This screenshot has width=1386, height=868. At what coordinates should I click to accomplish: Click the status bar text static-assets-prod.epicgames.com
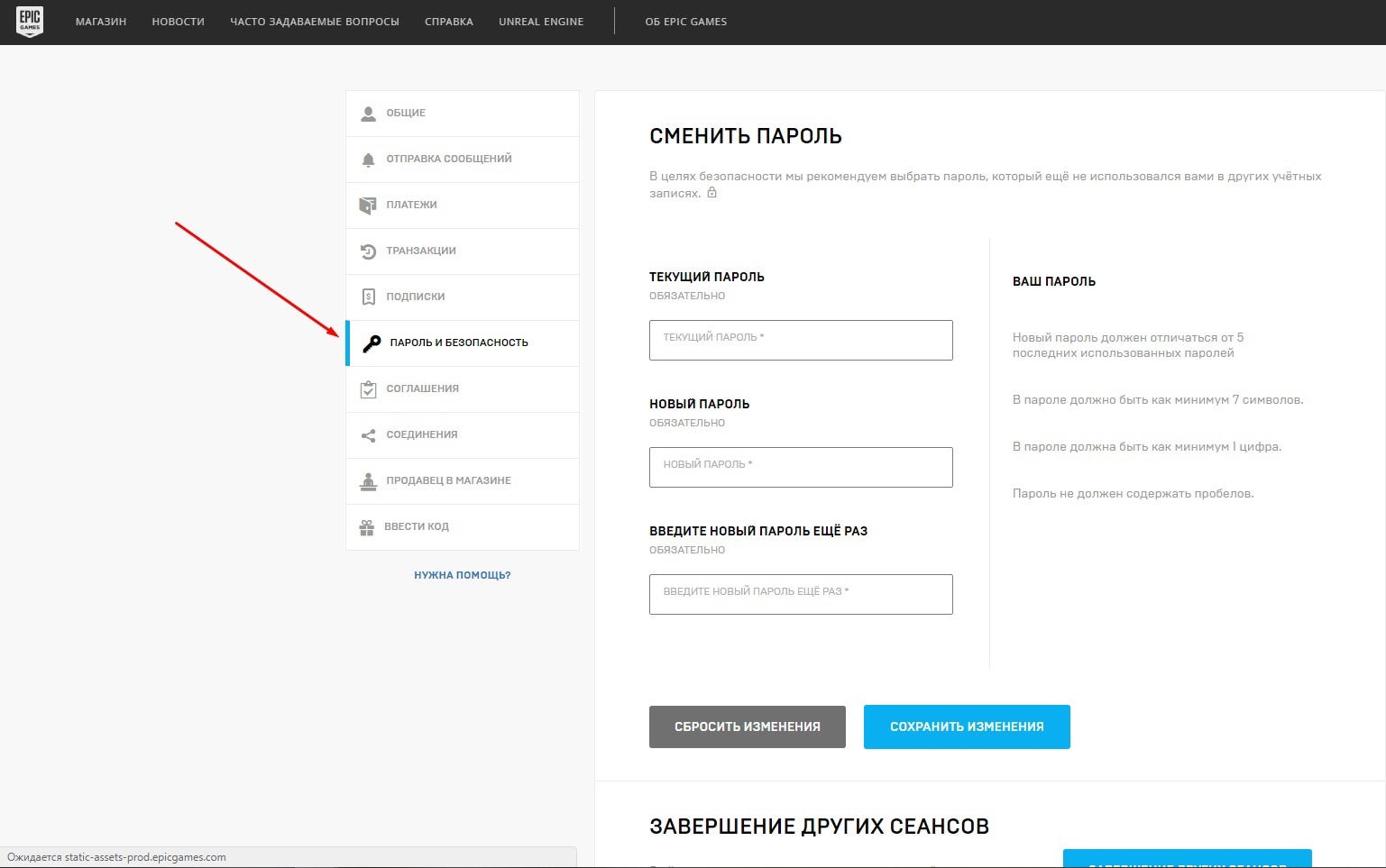point(145,857)
